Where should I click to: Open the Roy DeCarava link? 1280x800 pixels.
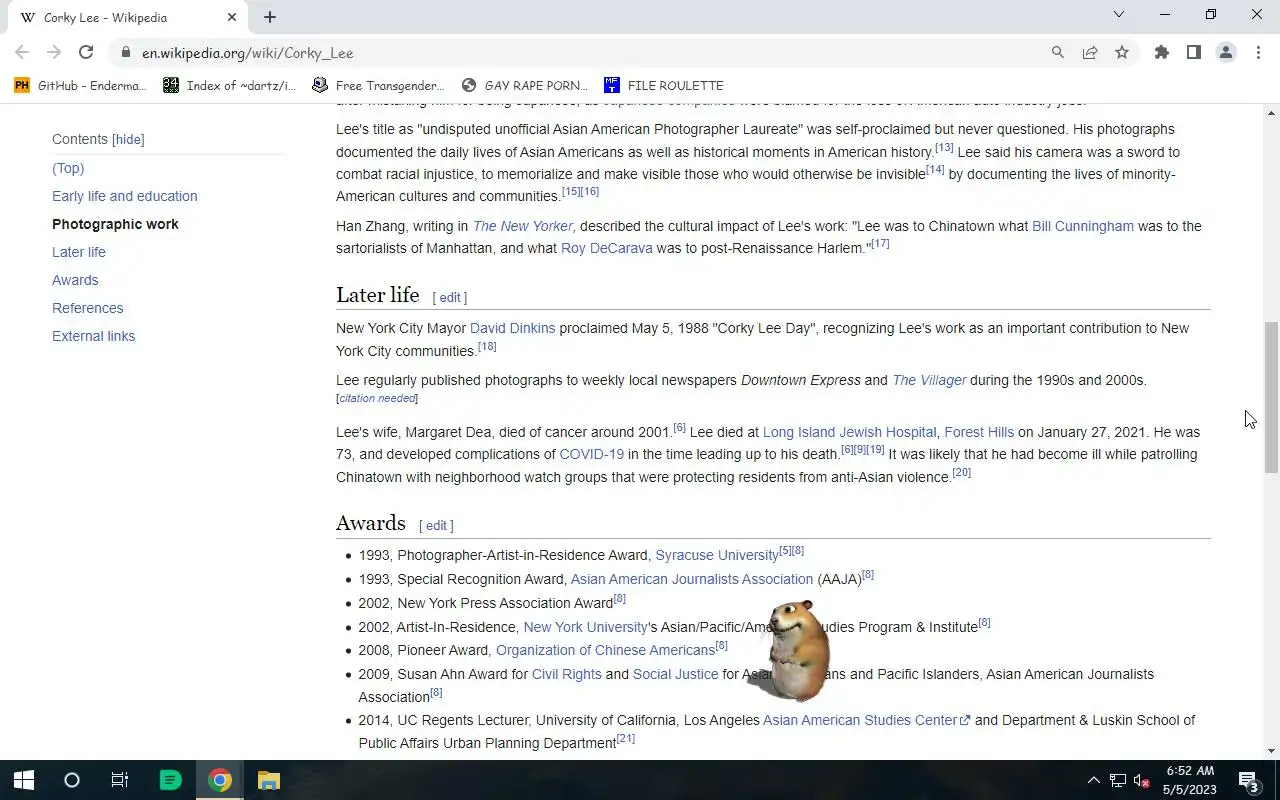(606, 248)
